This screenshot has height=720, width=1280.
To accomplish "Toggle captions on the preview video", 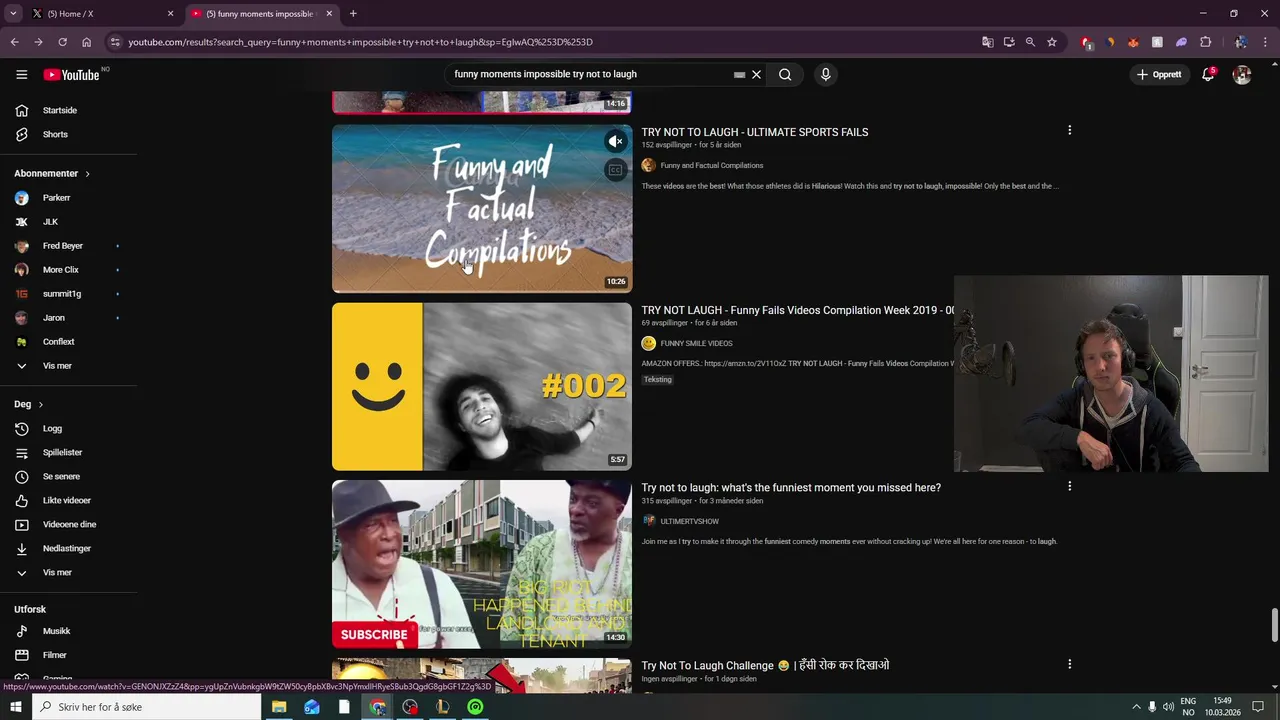I will click(x=615, y=170).
